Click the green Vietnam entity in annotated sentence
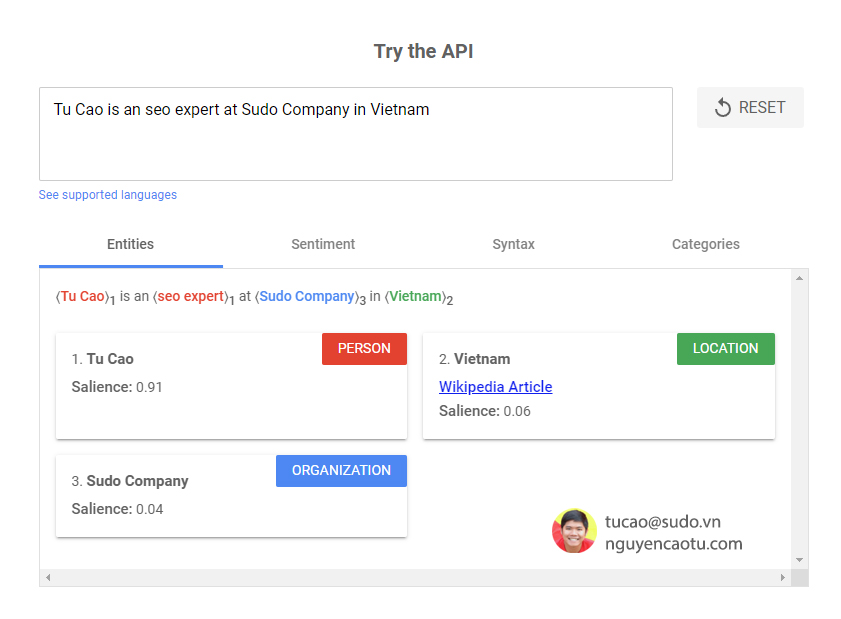 click(x=415, y=297)
